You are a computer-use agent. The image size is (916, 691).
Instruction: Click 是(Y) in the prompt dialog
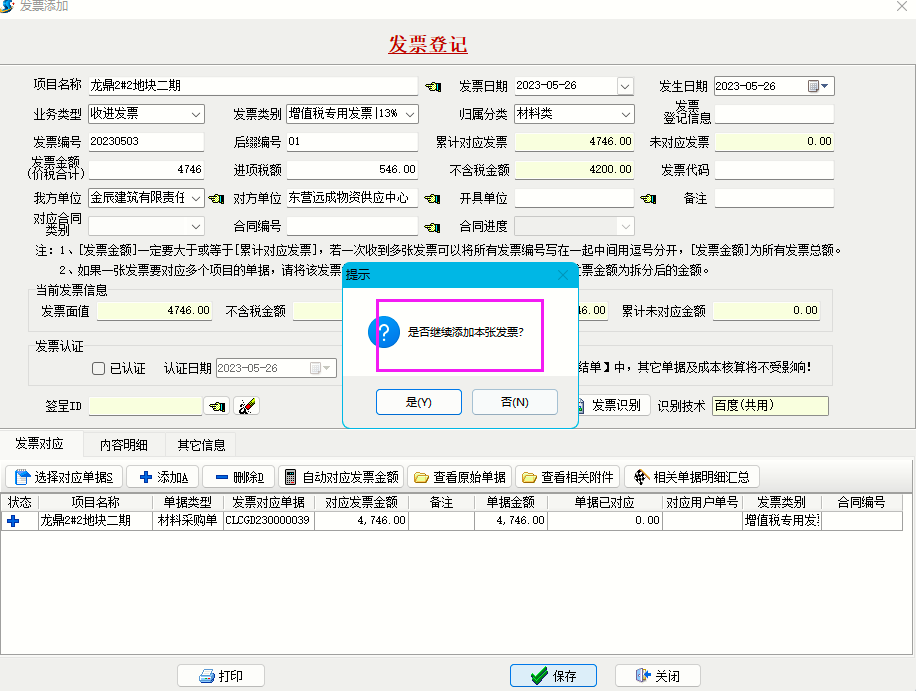point(418,402)
